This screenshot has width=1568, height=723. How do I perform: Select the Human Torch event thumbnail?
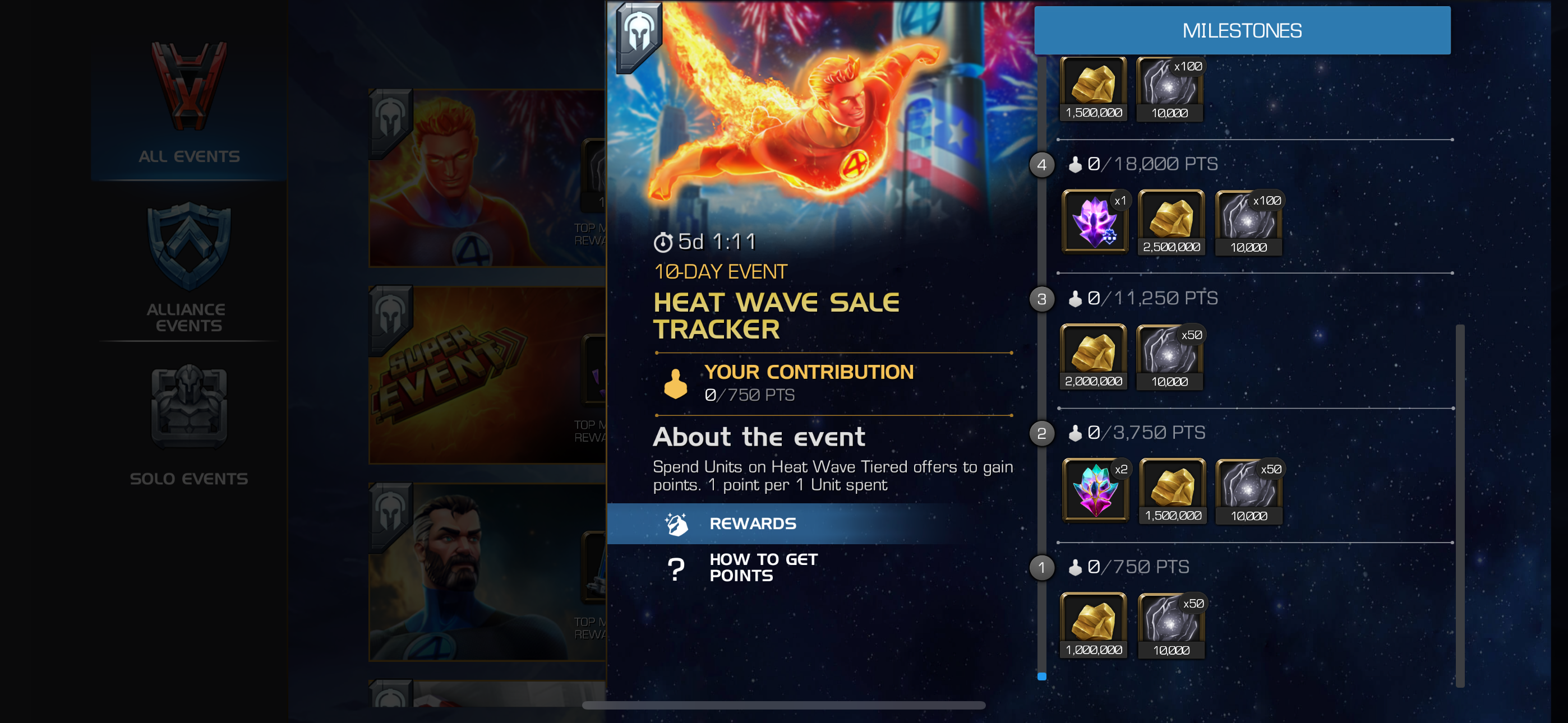[487, 178]
